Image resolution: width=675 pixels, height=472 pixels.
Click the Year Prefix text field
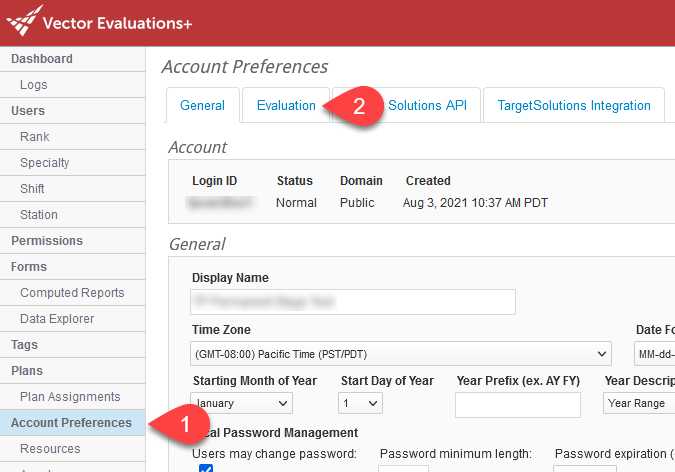click(517, 404)
